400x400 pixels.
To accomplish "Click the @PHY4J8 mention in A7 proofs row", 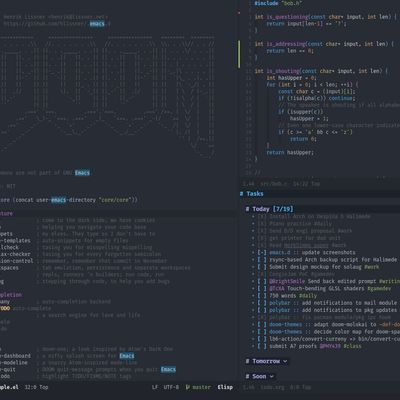I will (x=330, y=346).
